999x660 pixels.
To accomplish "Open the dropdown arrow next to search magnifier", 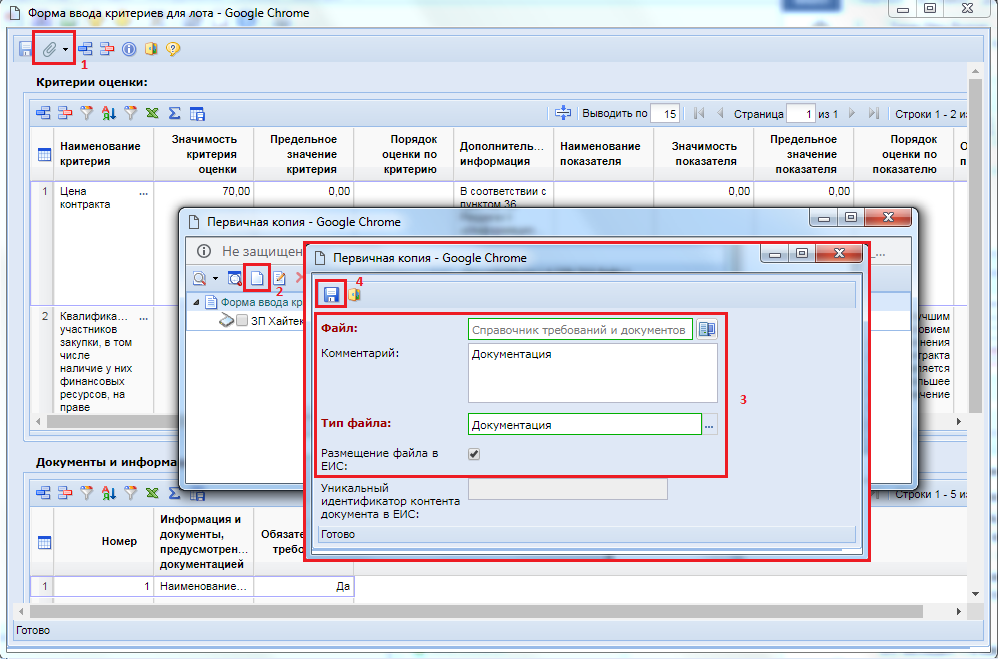I will pos(215,279).
